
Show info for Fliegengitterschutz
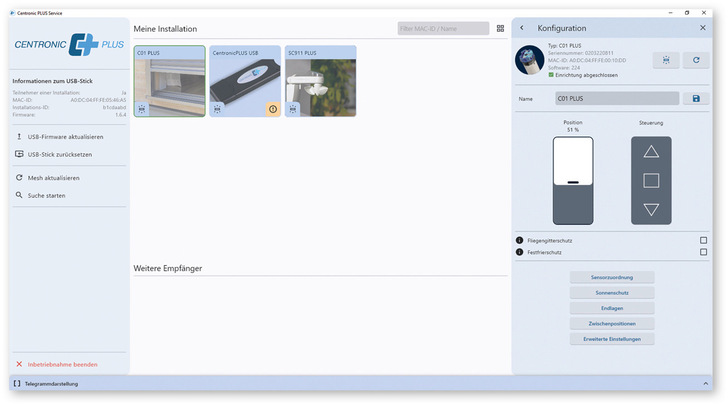520,240
